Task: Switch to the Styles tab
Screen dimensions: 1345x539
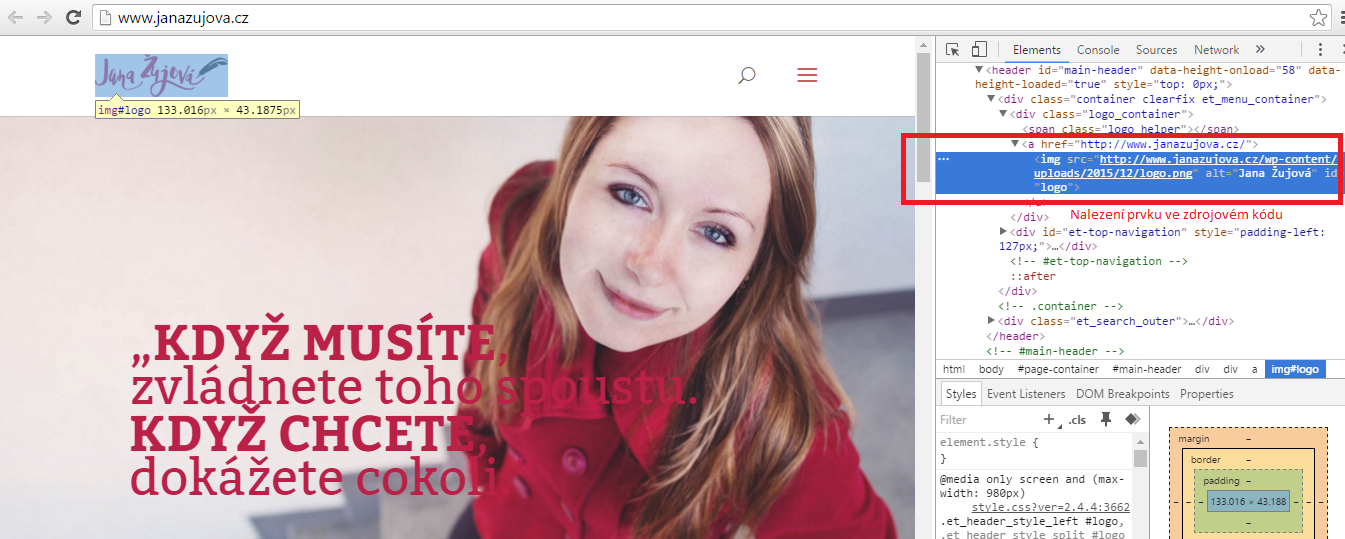Action: (x=960, y=394)
